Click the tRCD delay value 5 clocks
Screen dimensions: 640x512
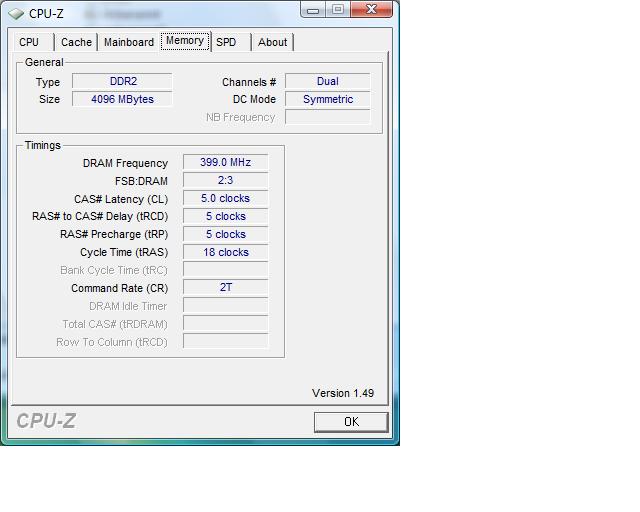click(x=226, y=216)
